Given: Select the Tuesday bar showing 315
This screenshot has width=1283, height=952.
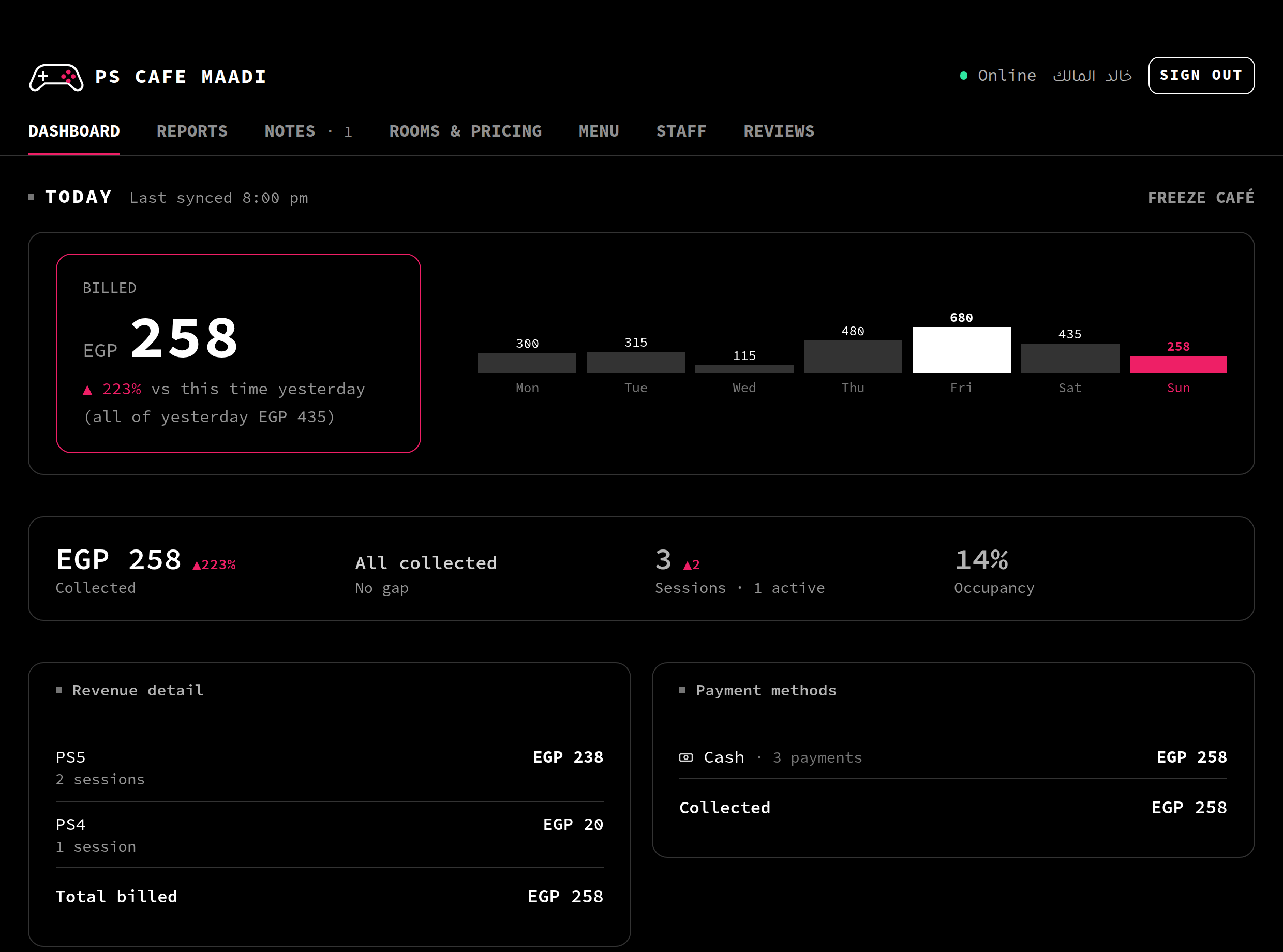Looking at the screenshot, I should pyautogui.click(x=635, y=362).
